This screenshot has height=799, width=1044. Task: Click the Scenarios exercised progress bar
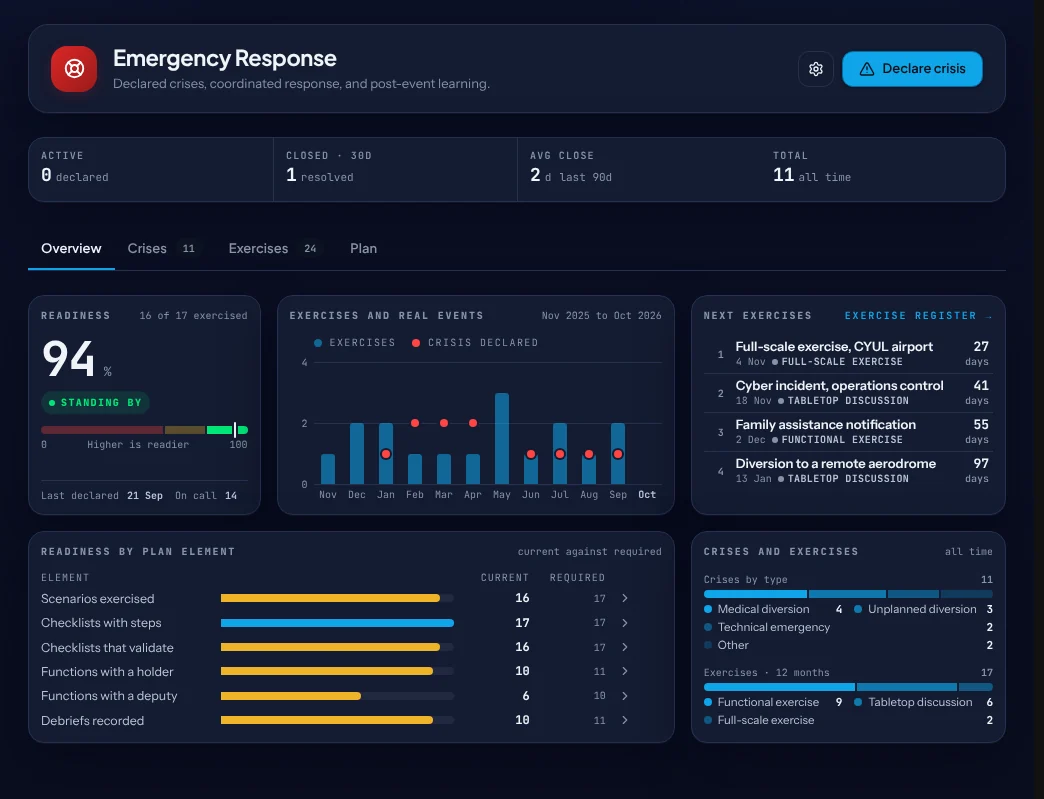coord(337,598)
